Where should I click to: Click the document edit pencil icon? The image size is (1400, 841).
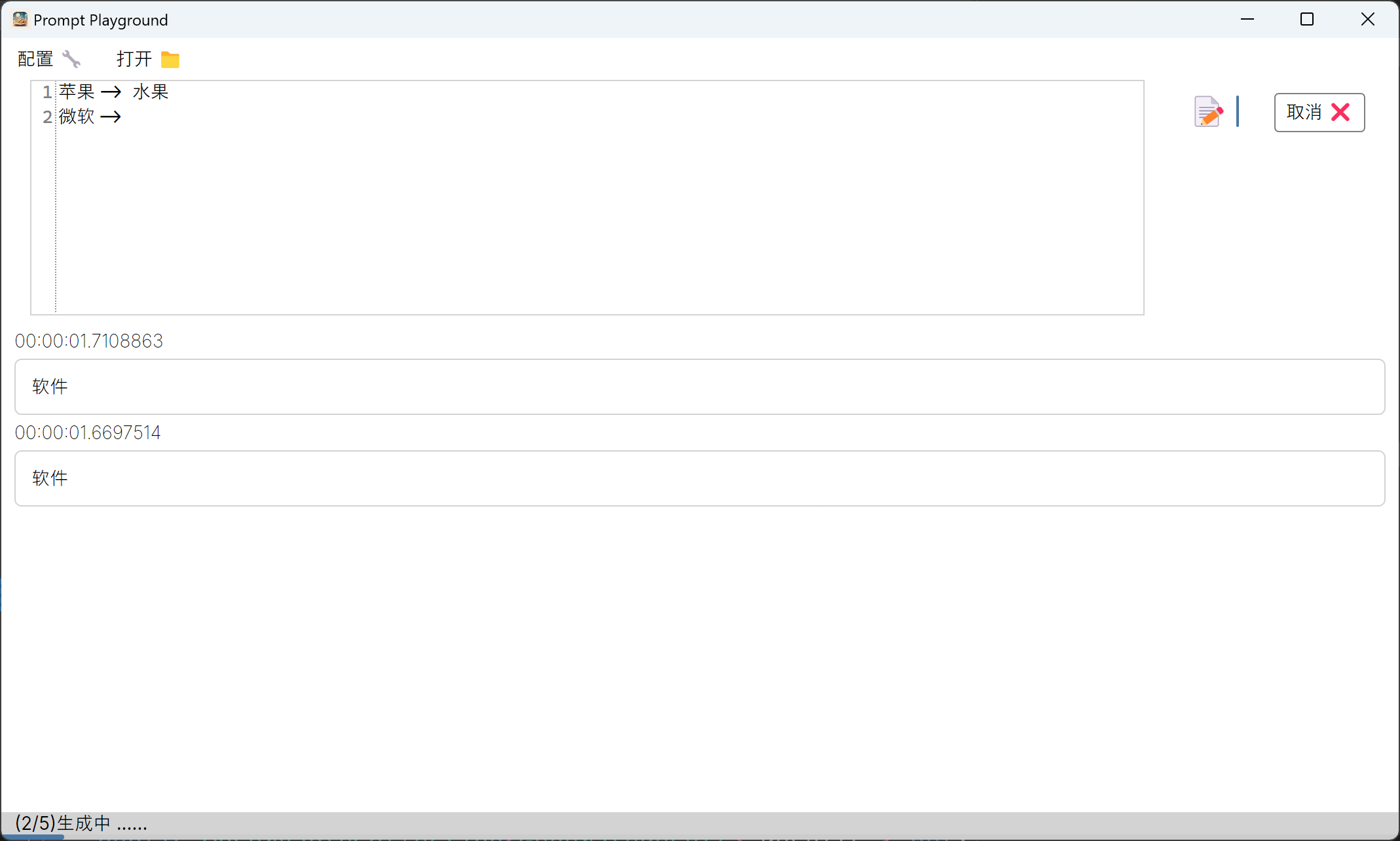point(1208,112)
